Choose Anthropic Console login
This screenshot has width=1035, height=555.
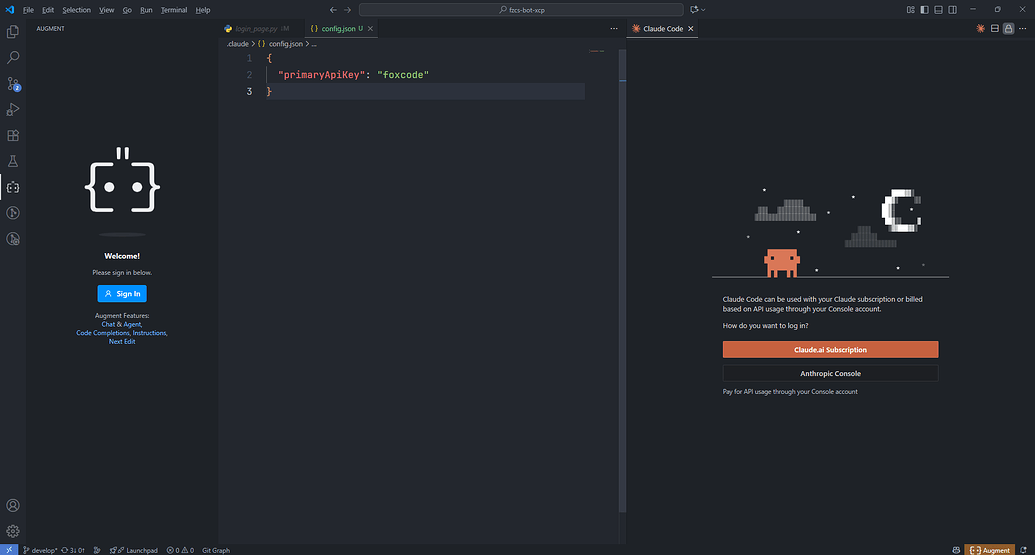(830, 374)
